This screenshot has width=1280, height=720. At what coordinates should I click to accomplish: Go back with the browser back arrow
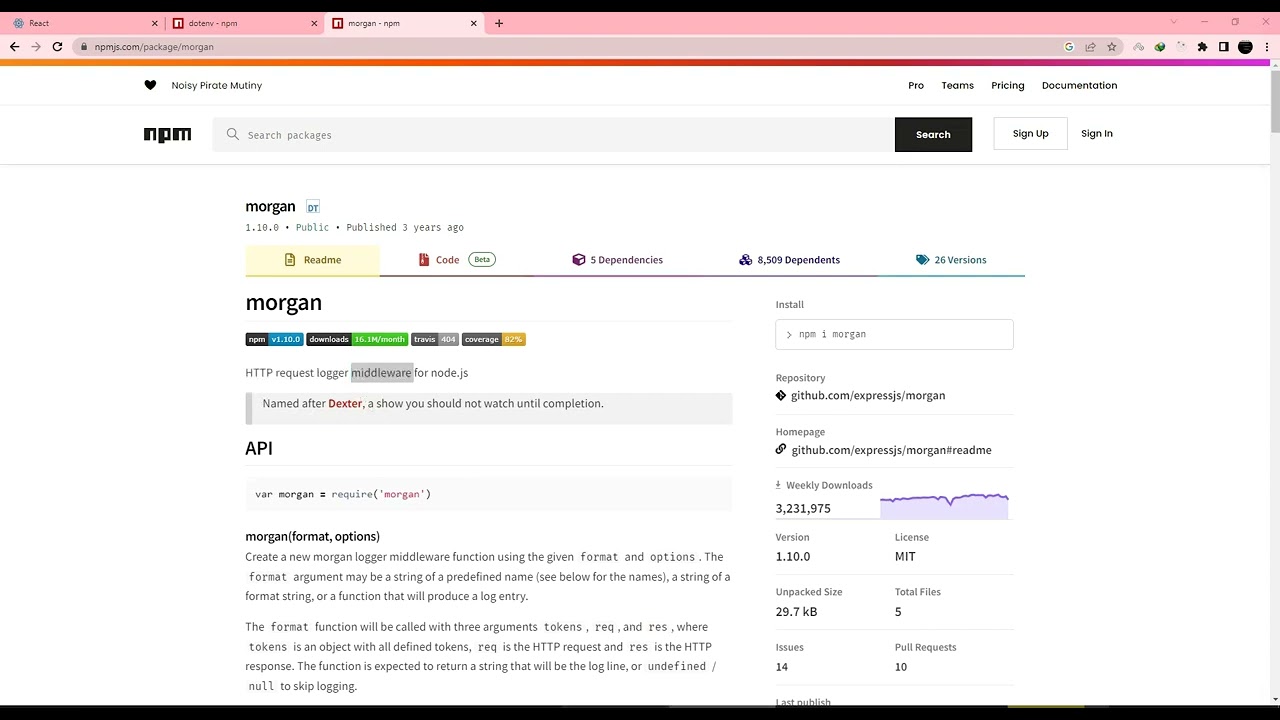pyautogui.click(x=14, y=47)
